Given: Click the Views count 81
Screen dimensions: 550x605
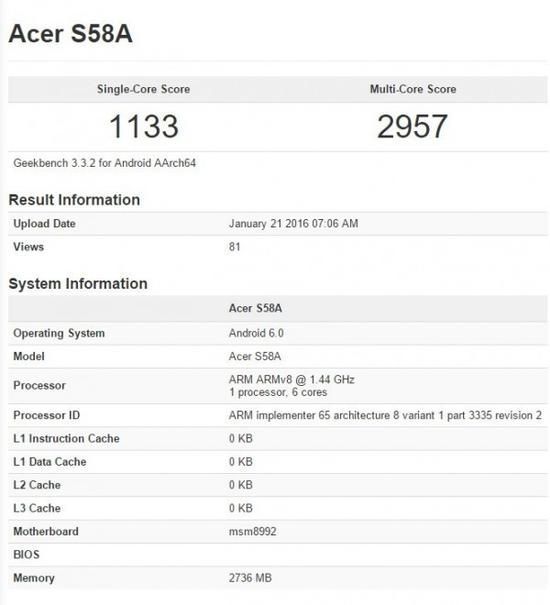Looking at the screenshot, I should (234, 247).
